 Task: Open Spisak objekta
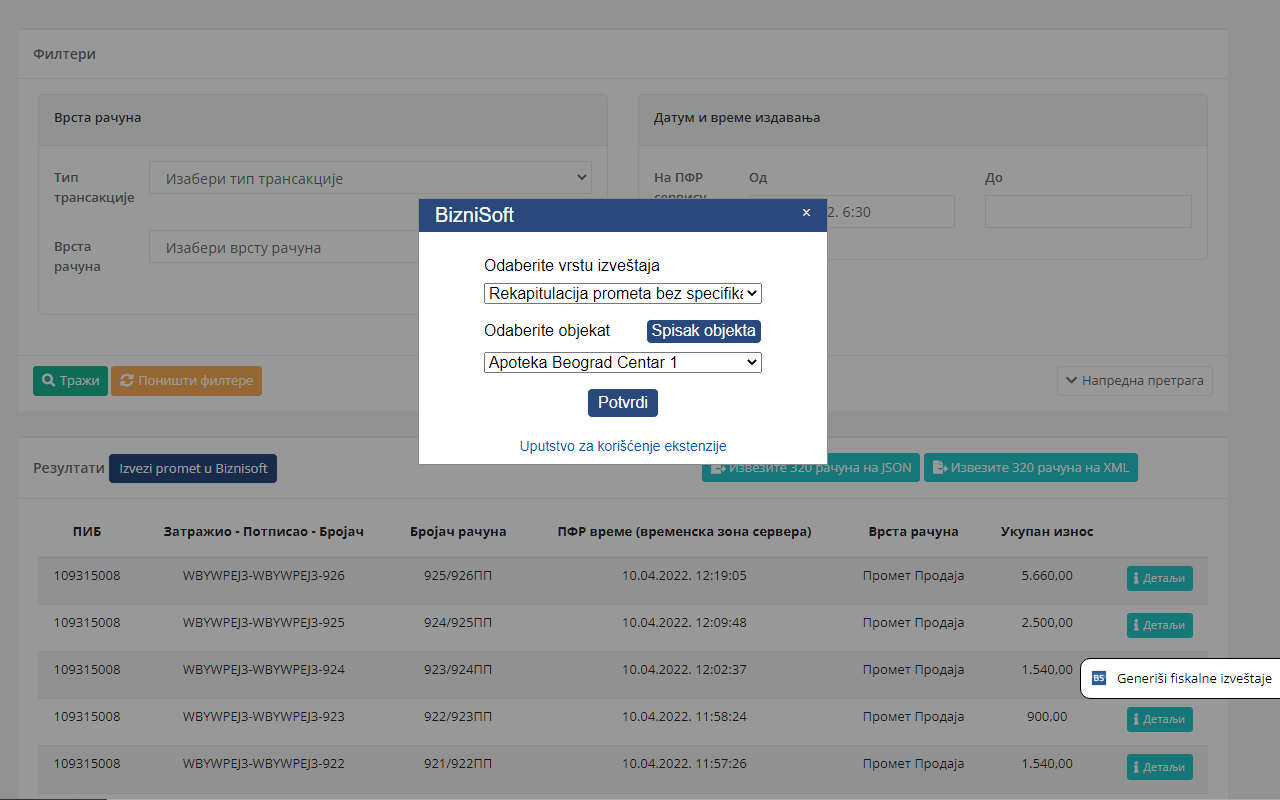coord(703,331)
